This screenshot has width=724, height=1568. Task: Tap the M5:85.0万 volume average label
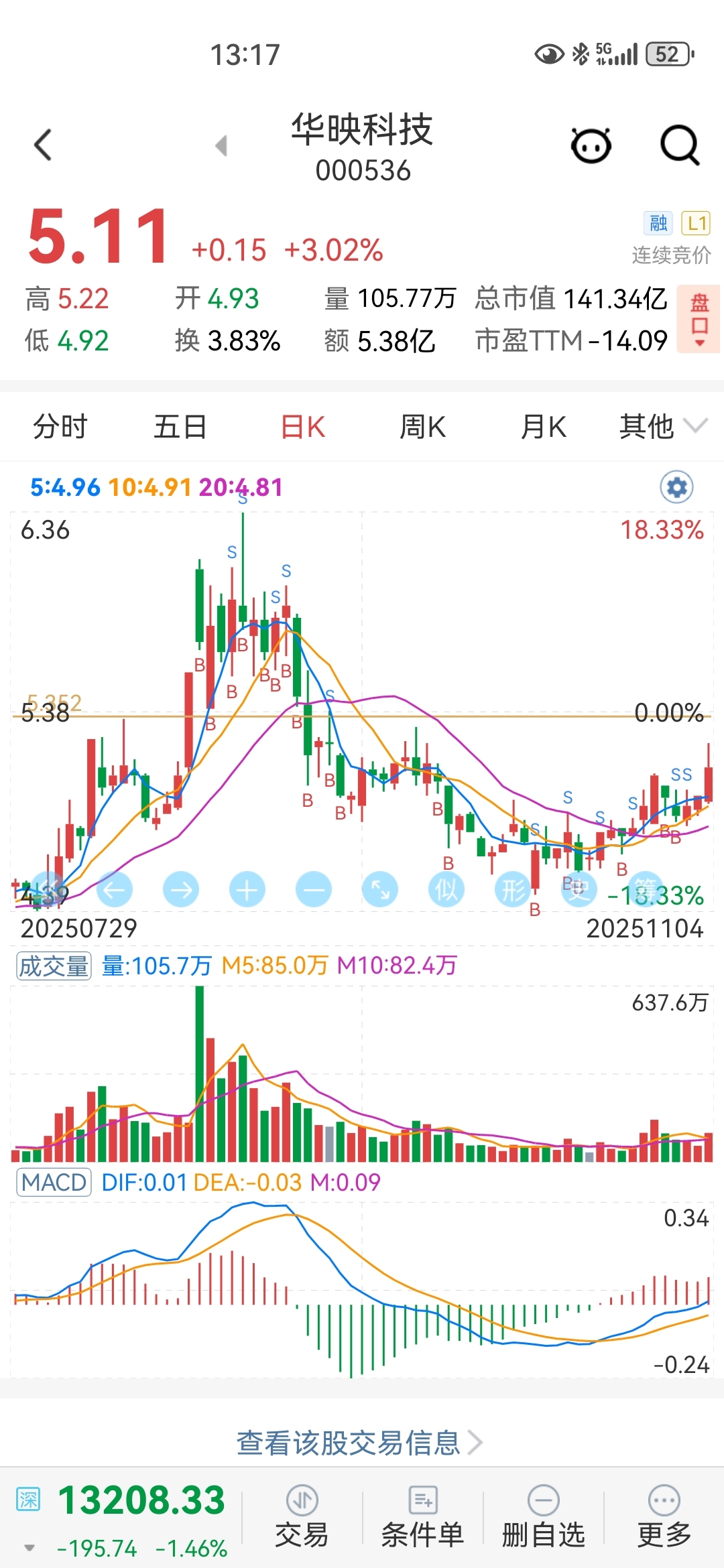coord(275,966)
